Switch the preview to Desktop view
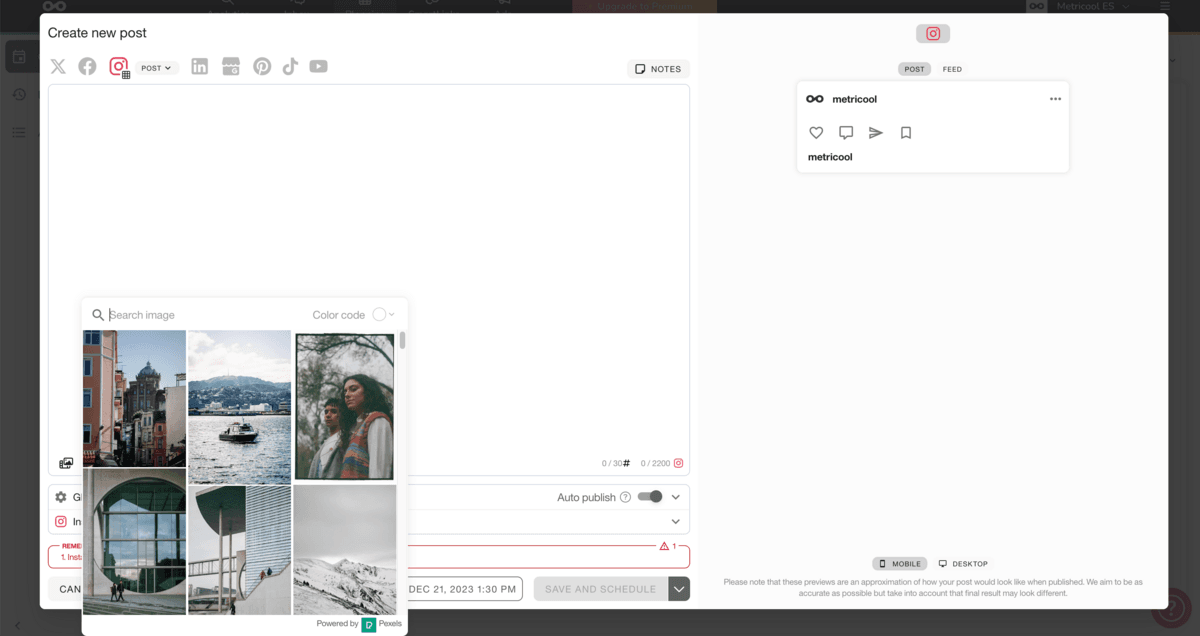 962,563
